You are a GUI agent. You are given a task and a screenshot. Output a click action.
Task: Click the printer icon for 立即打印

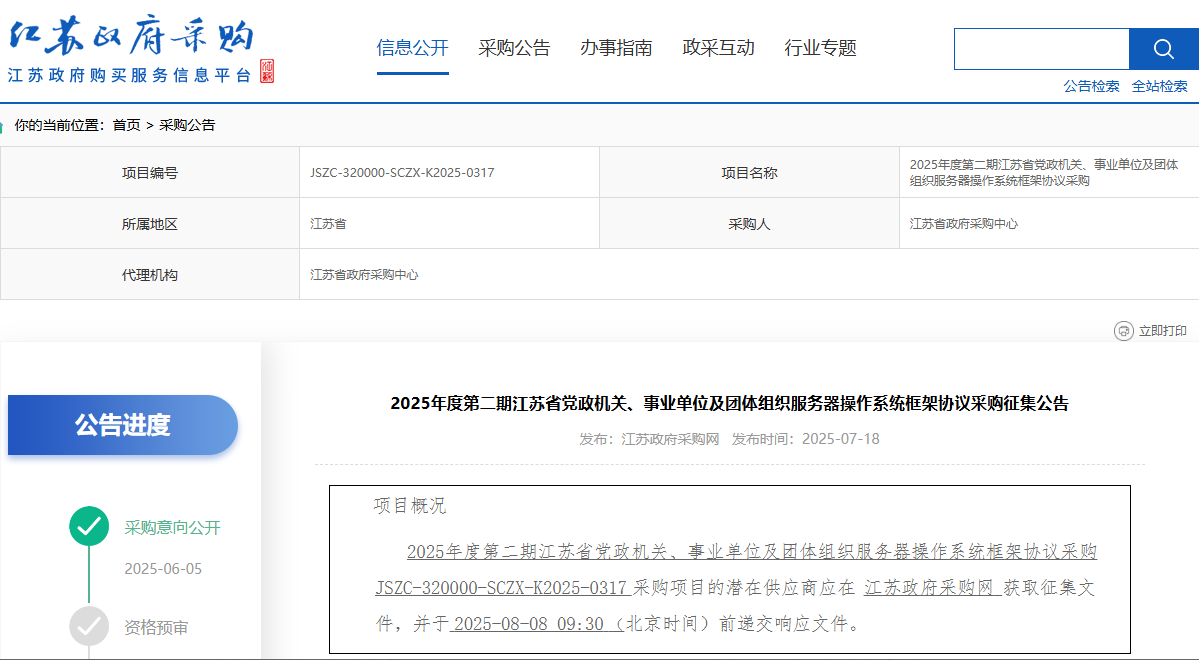[x=1123, y=331]
